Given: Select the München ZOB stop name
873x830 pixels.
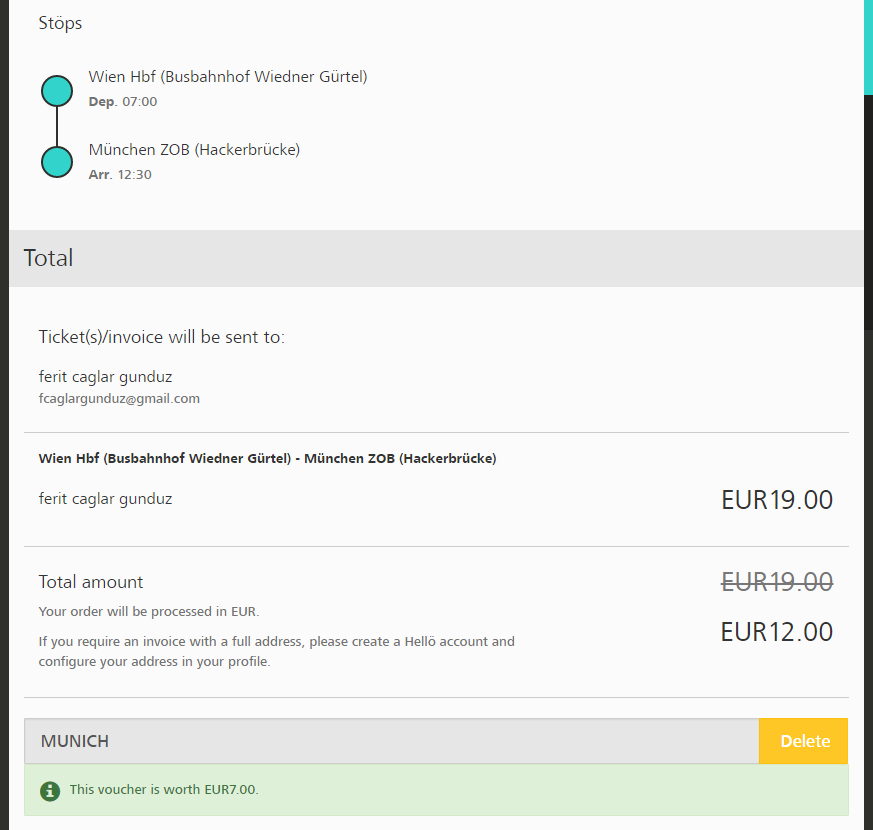Looking at the screenshot, I should 194,150.
